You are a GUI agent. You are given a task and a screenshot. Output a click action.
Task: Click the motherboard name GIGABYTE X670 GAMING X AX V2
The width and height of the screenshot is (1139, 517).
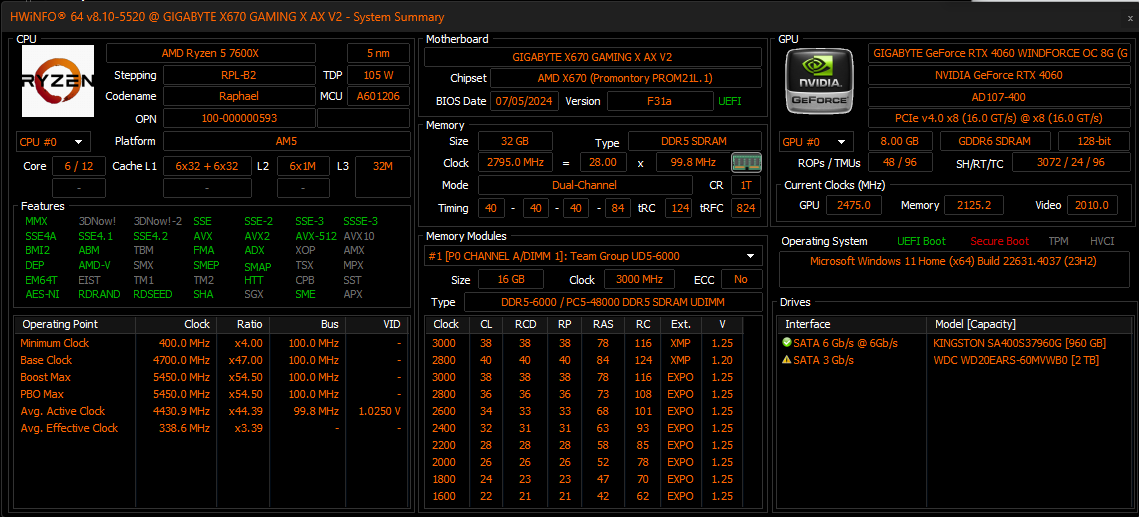[593, 57]
